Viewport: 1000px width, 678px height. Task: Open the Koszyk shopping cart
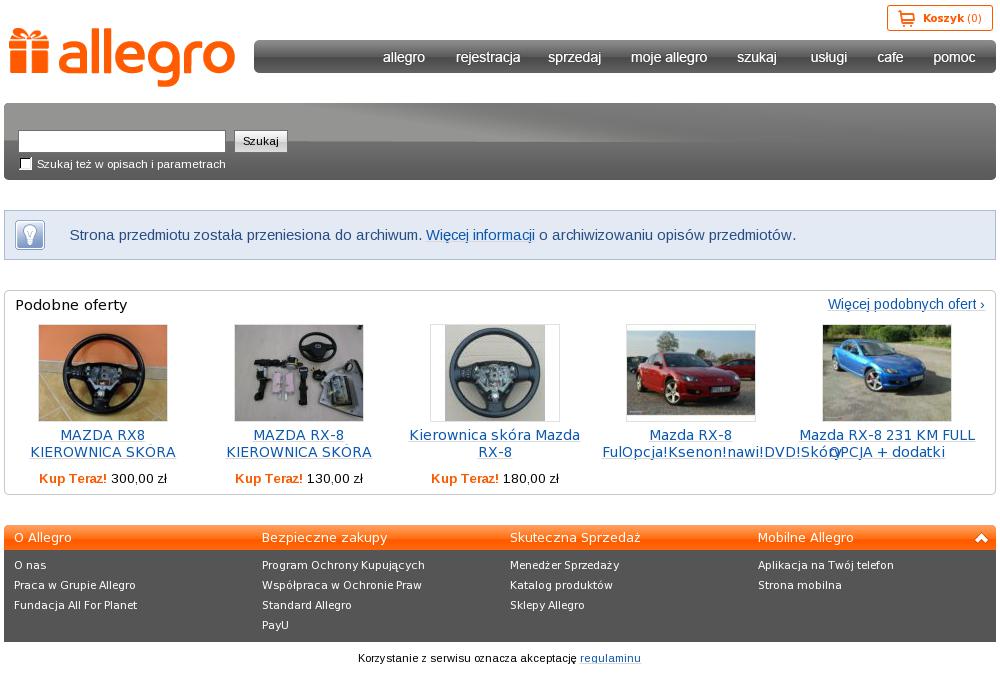(939, 18)
